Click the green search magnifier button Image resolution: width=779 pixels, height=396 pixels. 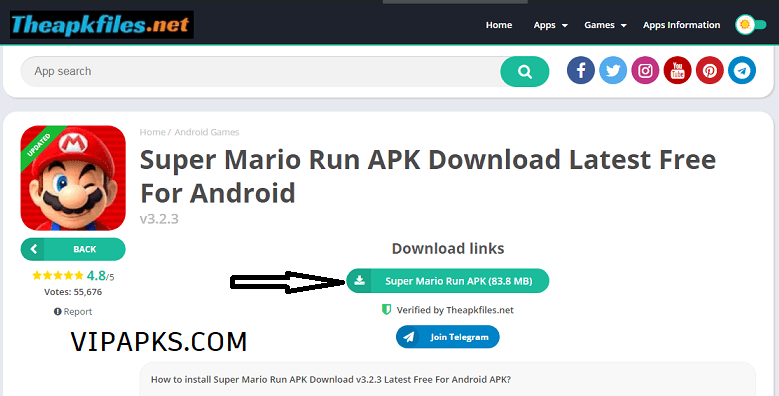[x=525, y=72]
